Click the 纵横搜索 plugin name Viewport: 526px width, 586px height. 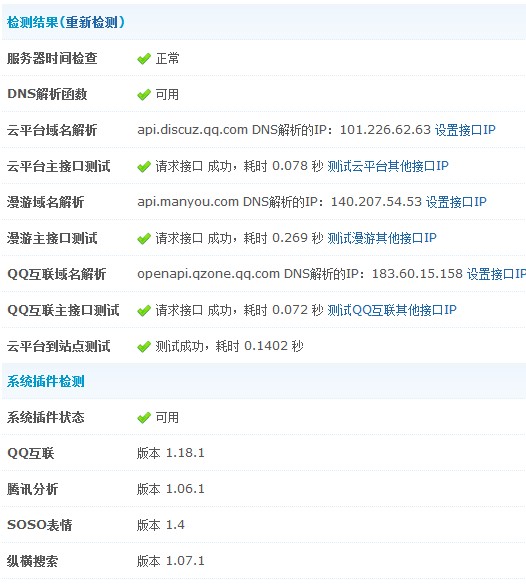tap(33, 561)
